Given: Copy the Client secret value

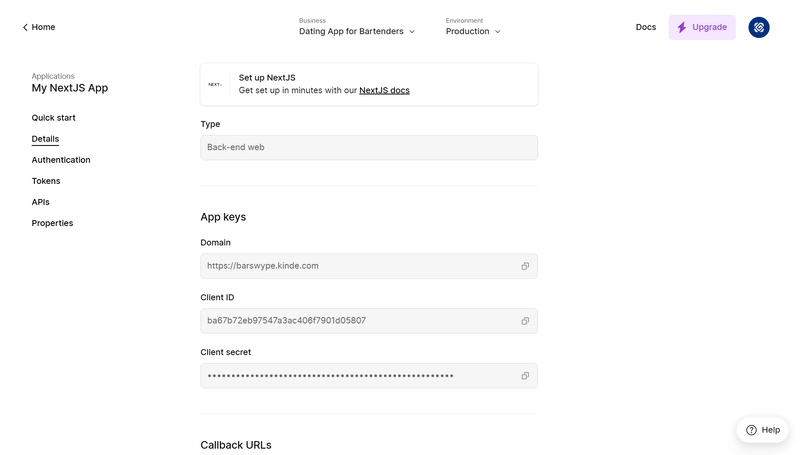Looking at the screenshot, I should tap(525, 376).
